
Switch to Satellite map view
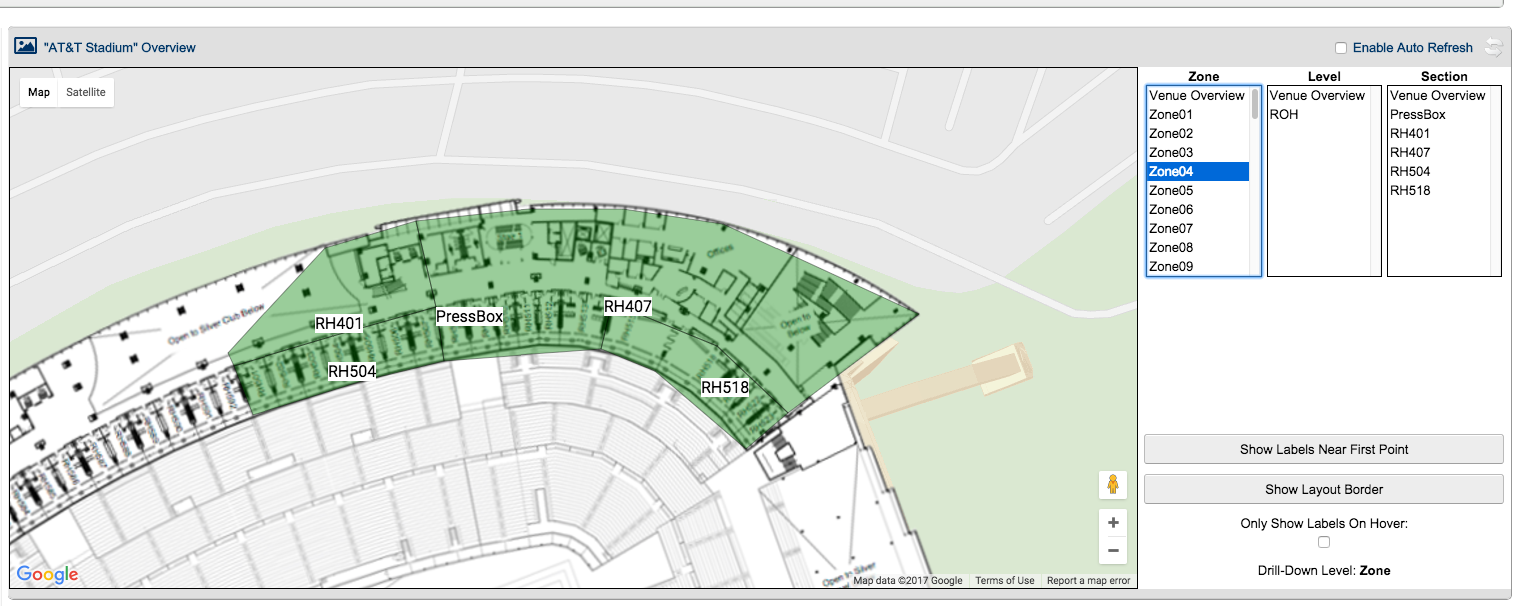86,92
